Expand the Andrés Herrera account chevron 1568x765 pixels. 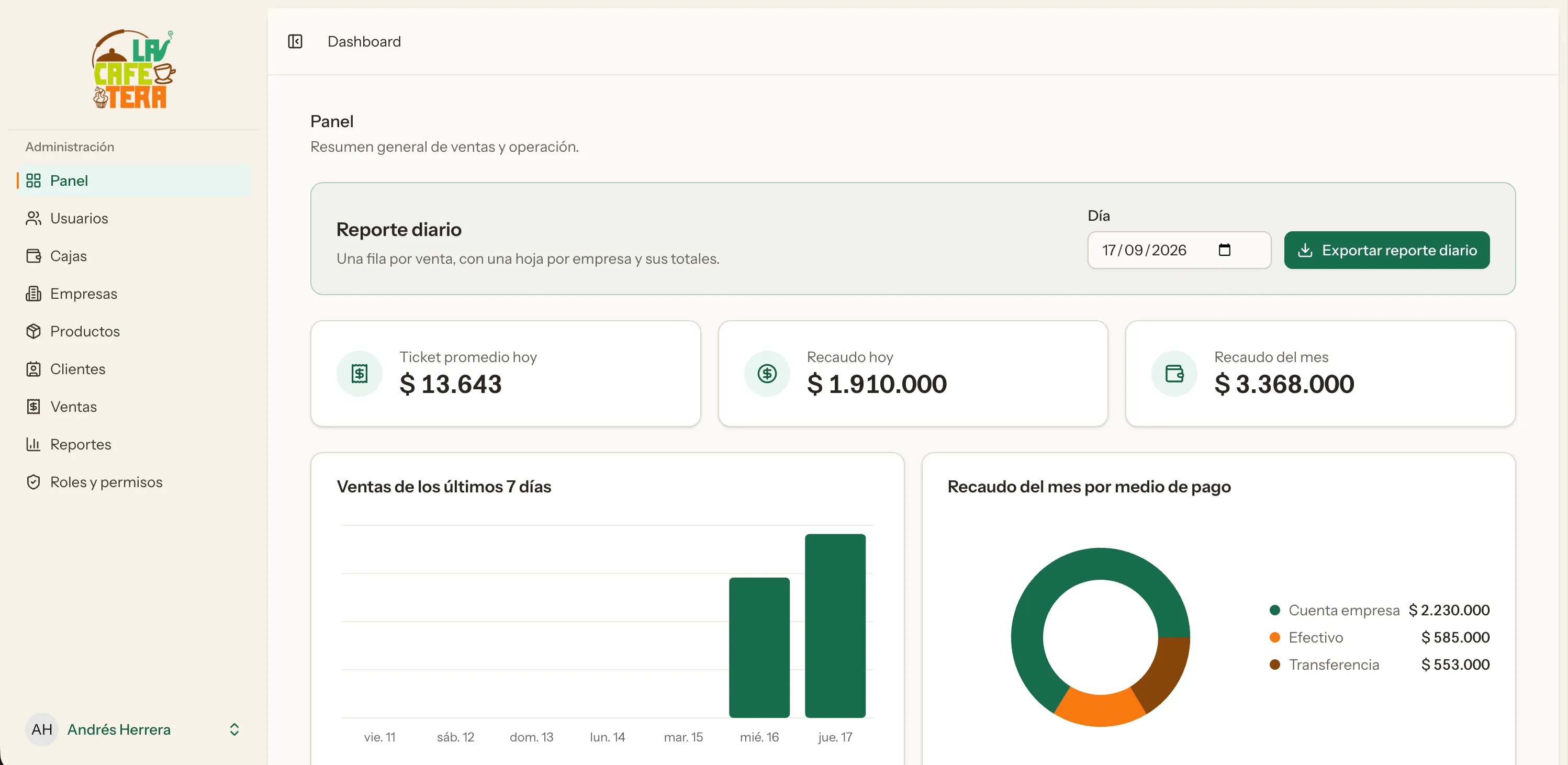pyautogui.click(x=234, y=729)
